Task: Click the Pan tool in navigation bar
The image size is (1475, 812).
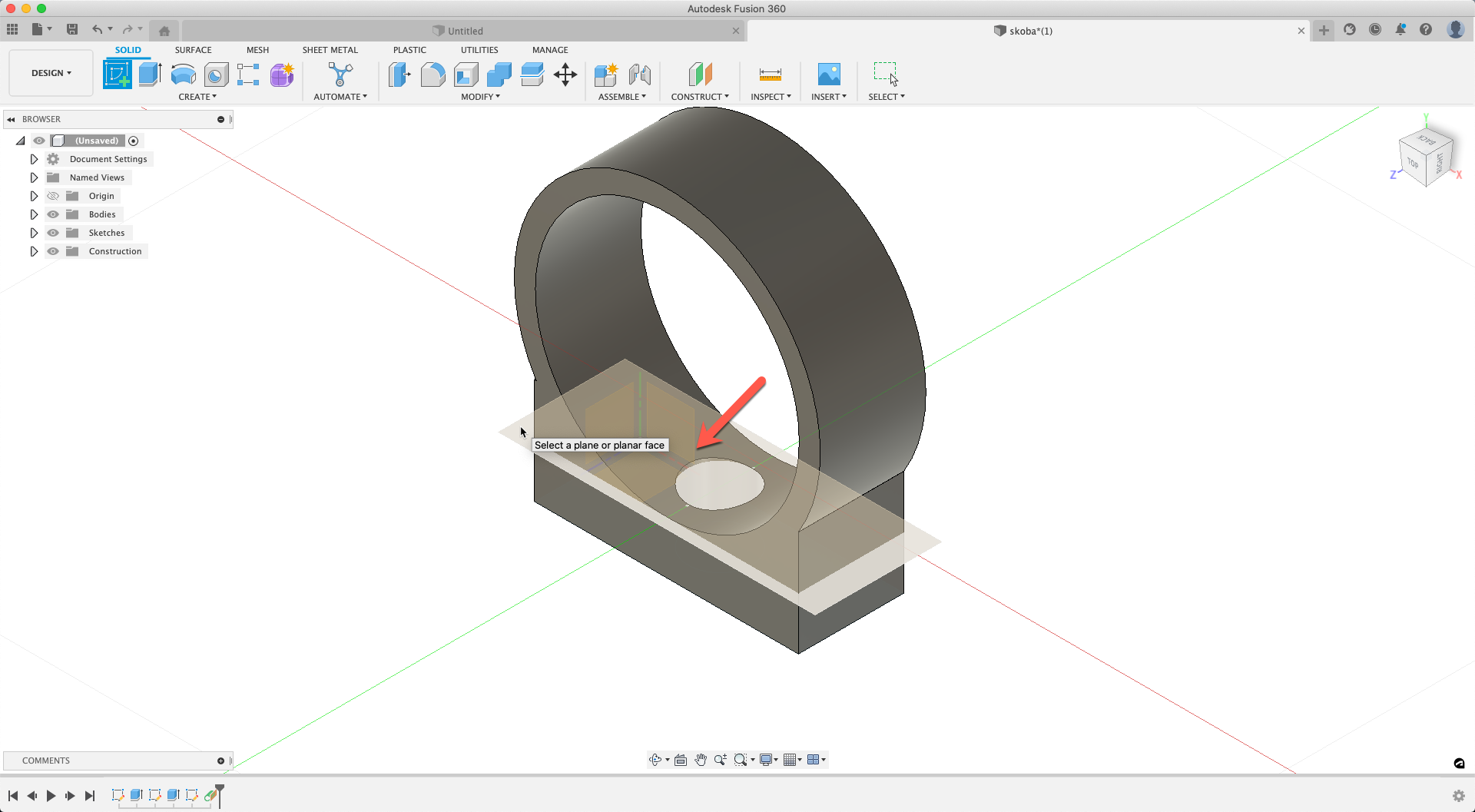Action: tap(700, 759)
